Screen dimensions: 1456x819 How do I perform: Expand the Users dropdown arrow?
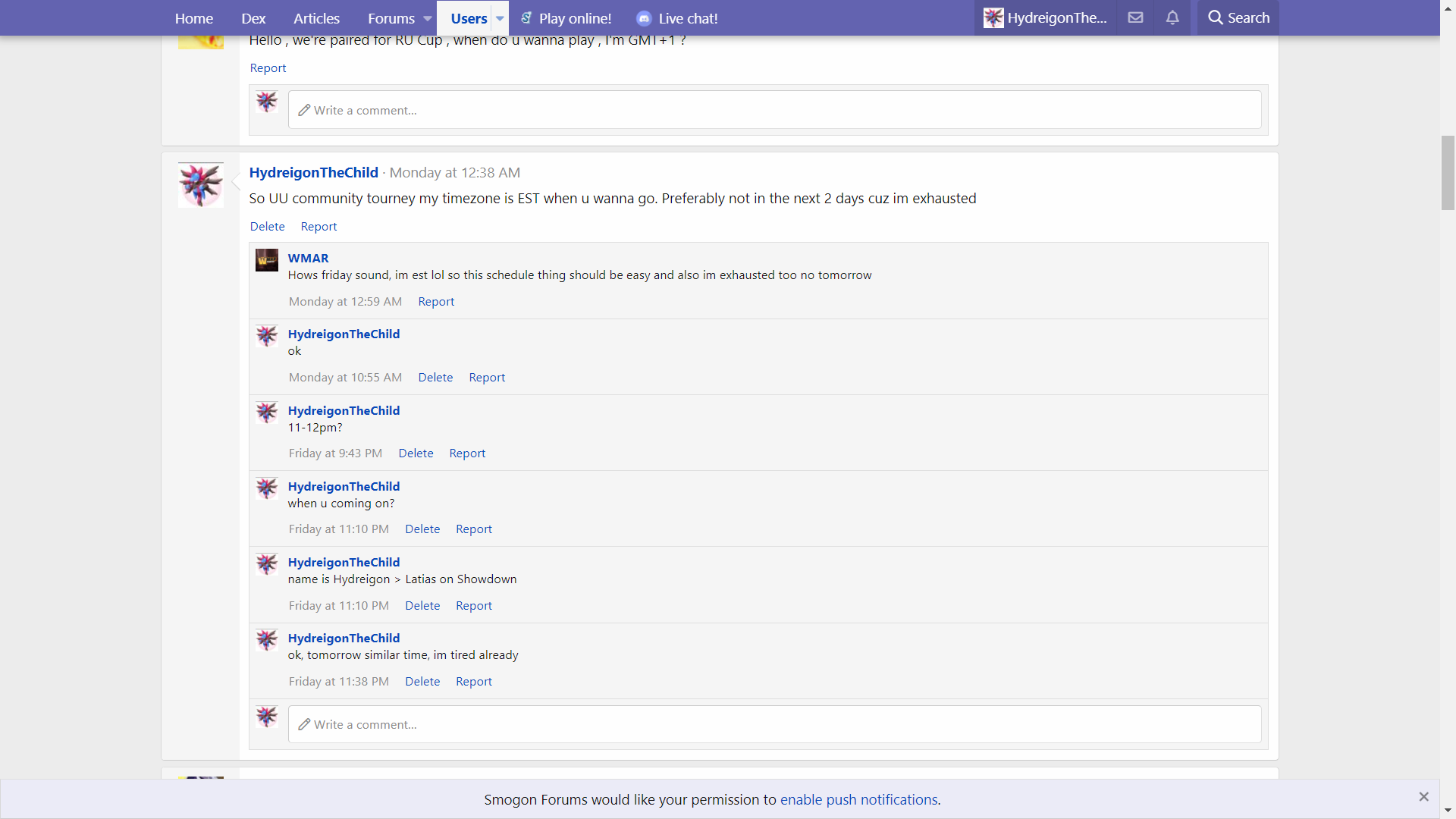(500, 18)
